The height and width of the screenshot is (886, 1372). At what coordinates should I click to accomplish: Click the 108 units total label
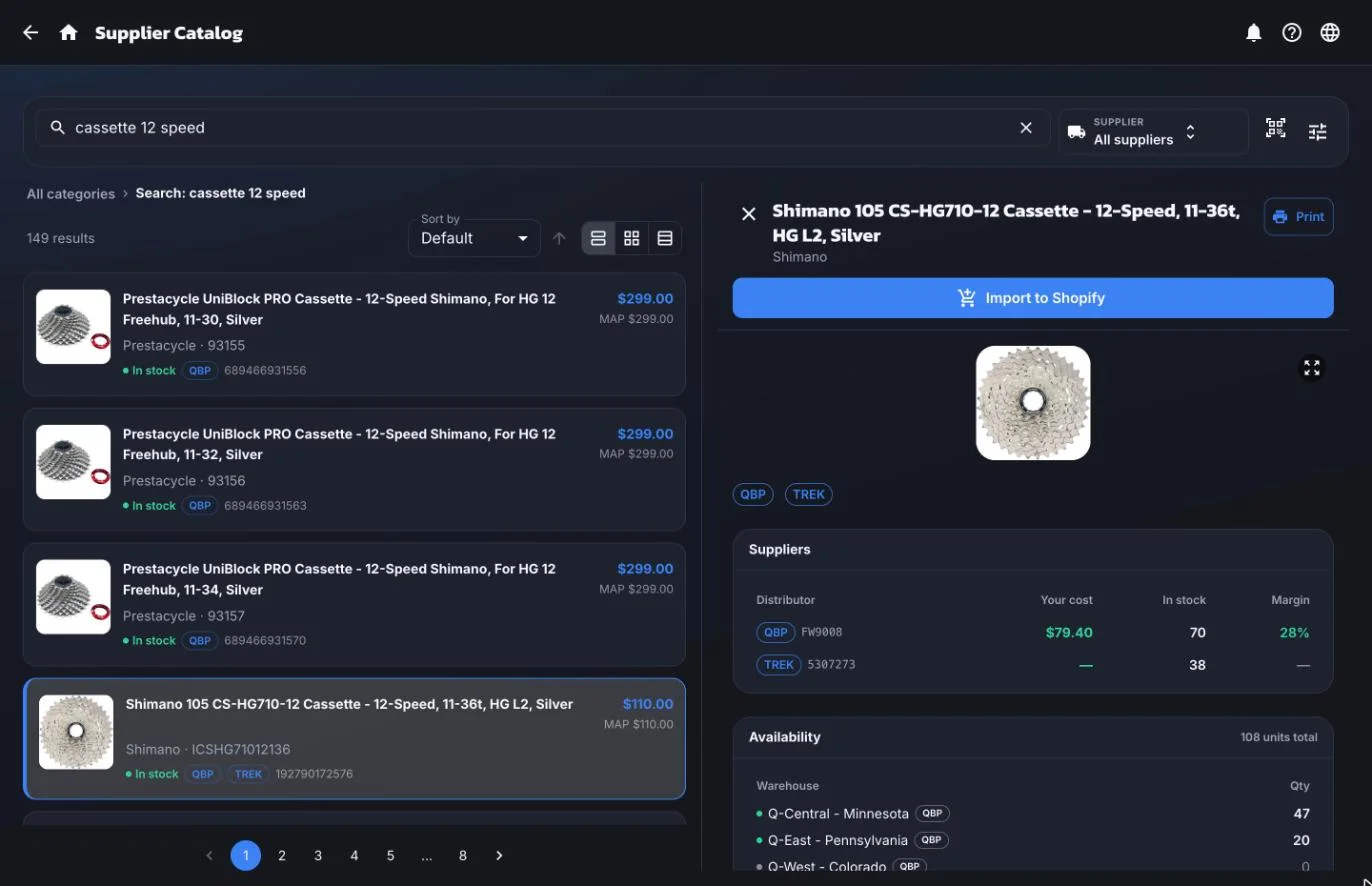pyautogui.click(x=1279, y=738)
